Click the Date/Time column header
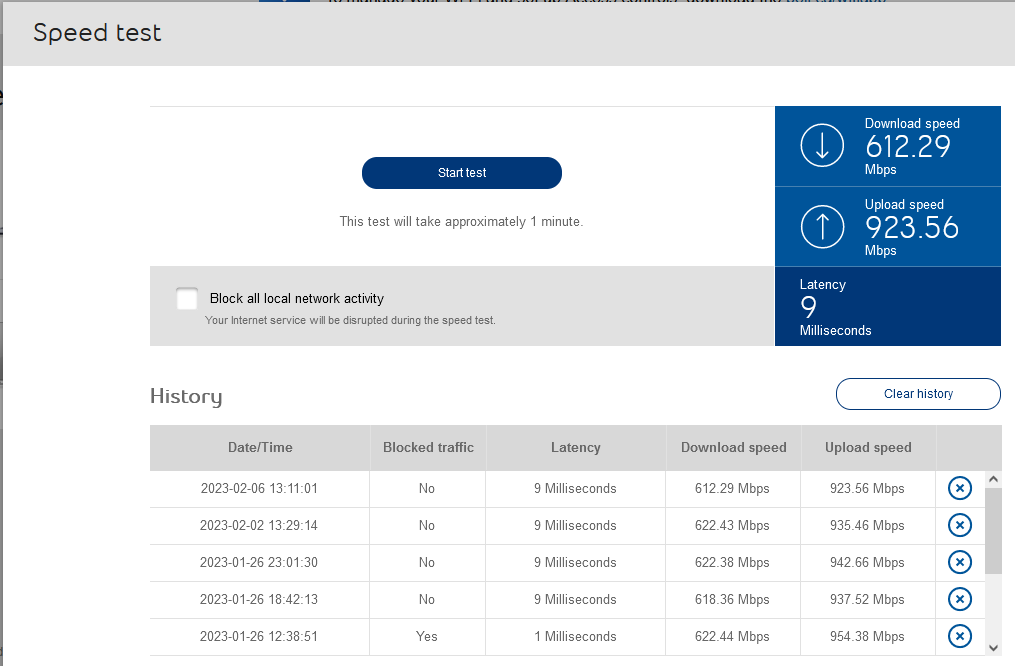 (260, 448)
